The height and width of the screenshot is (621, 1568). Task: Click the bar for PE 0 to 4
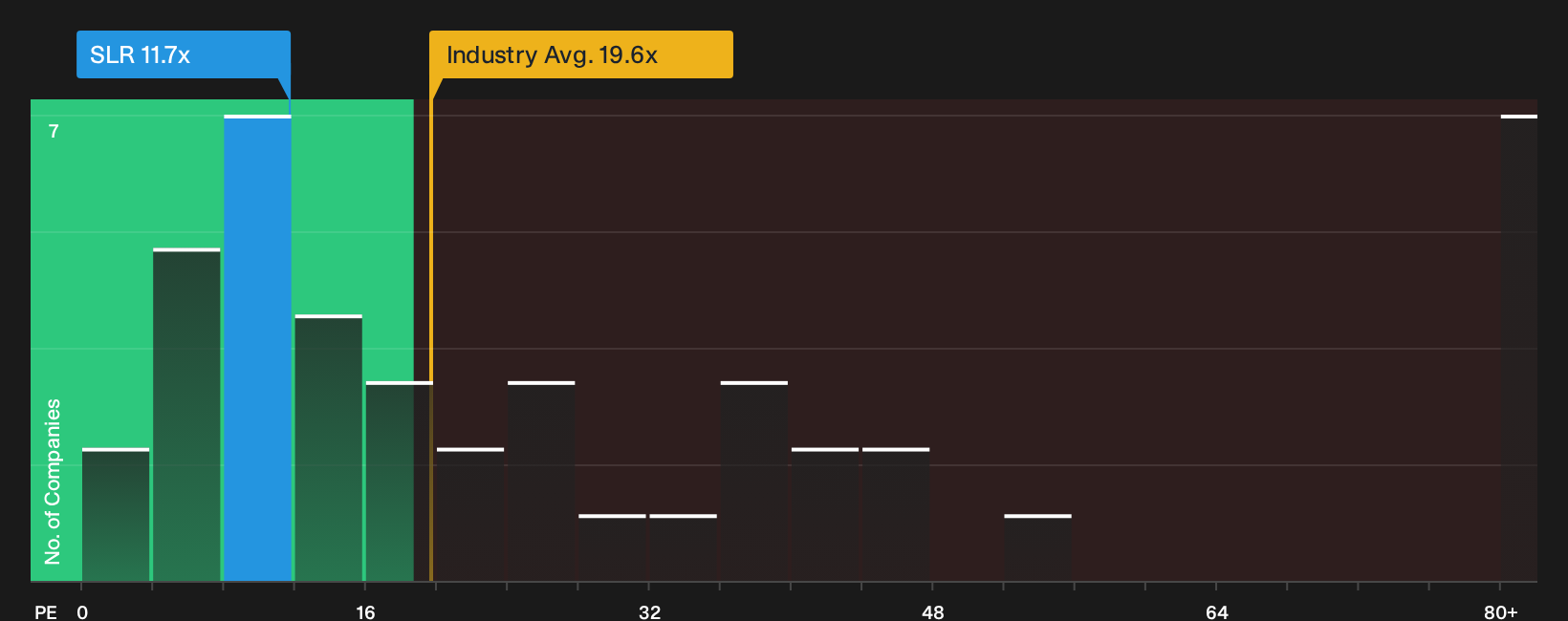[116, 514]
